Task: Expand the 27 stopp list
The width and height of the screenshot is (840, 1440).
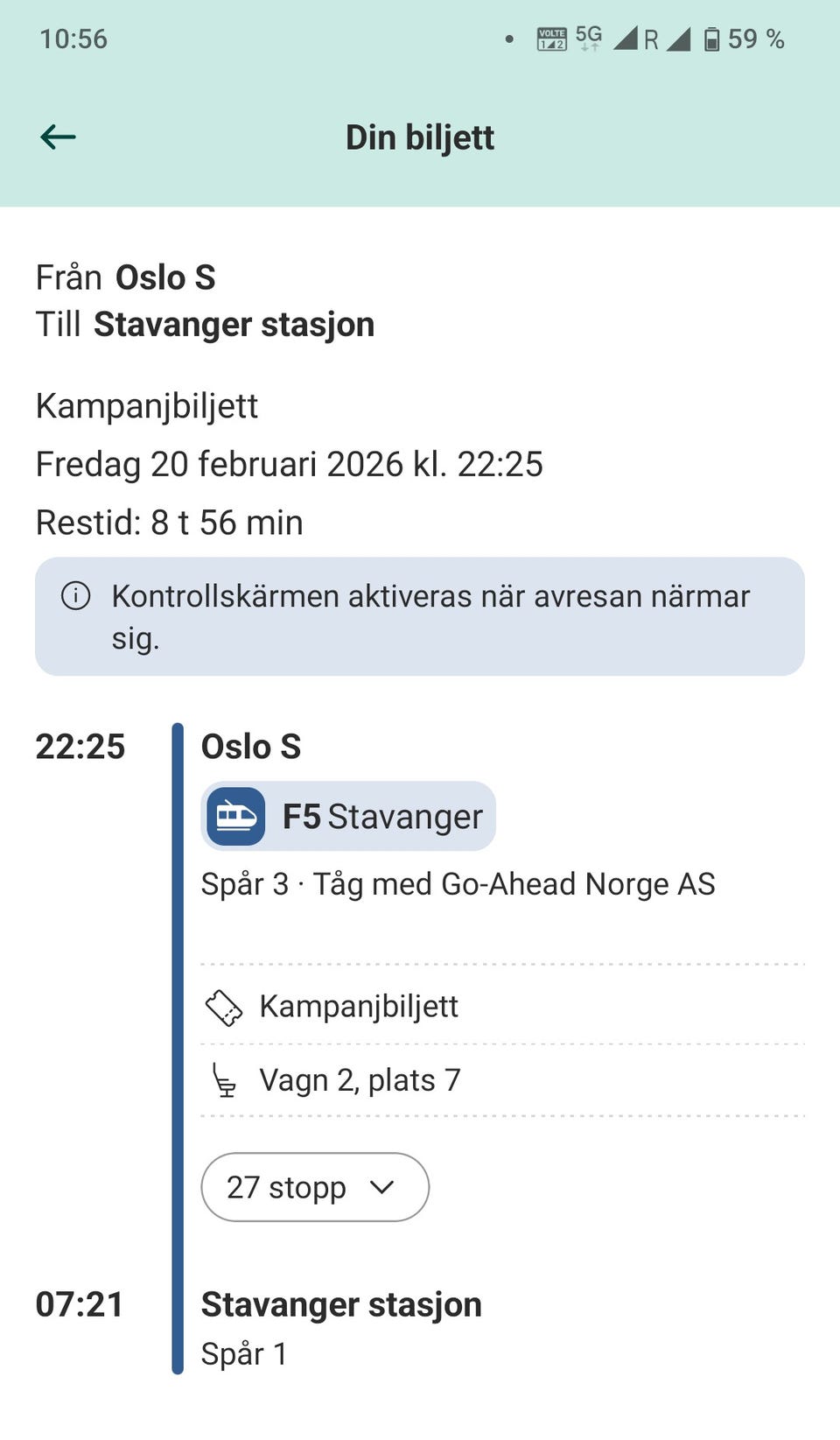Action: click(315, 1187)
